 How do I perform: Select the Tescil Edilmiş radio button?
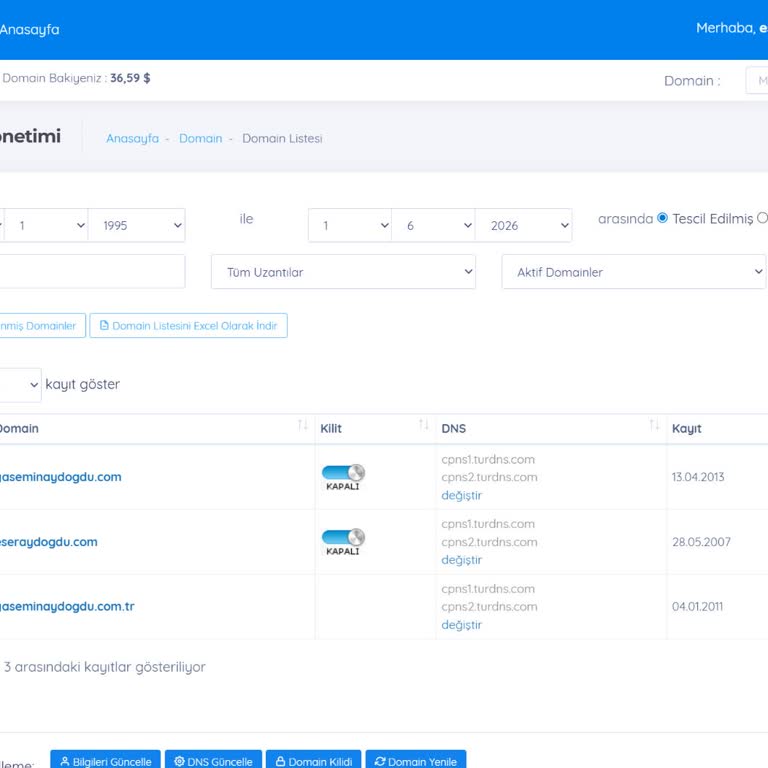point(662,218)
